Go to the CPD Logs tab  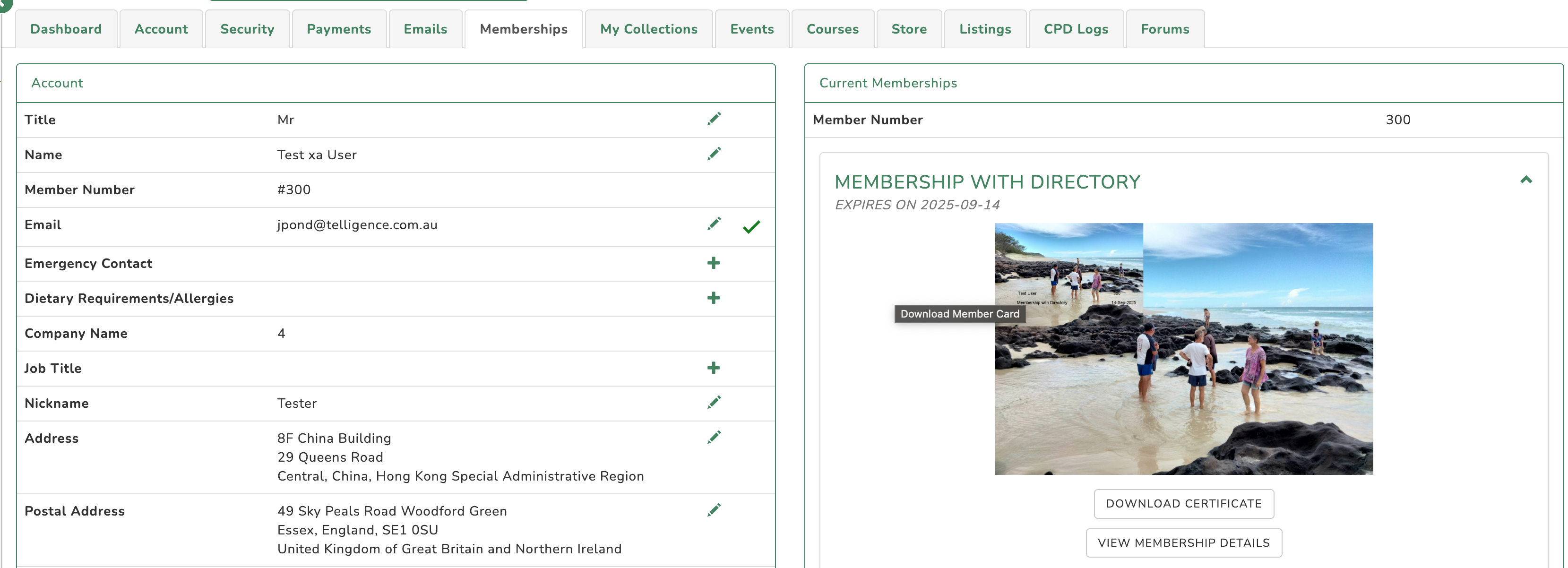(x=1075, y=29)
